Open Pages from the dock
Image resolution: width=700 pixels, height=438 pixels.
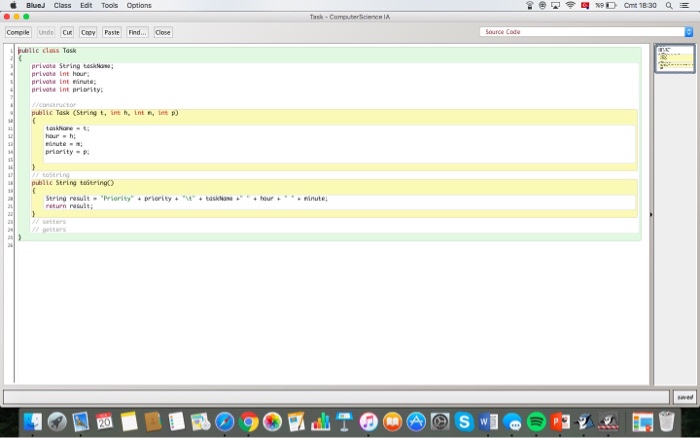coord(296,421)
